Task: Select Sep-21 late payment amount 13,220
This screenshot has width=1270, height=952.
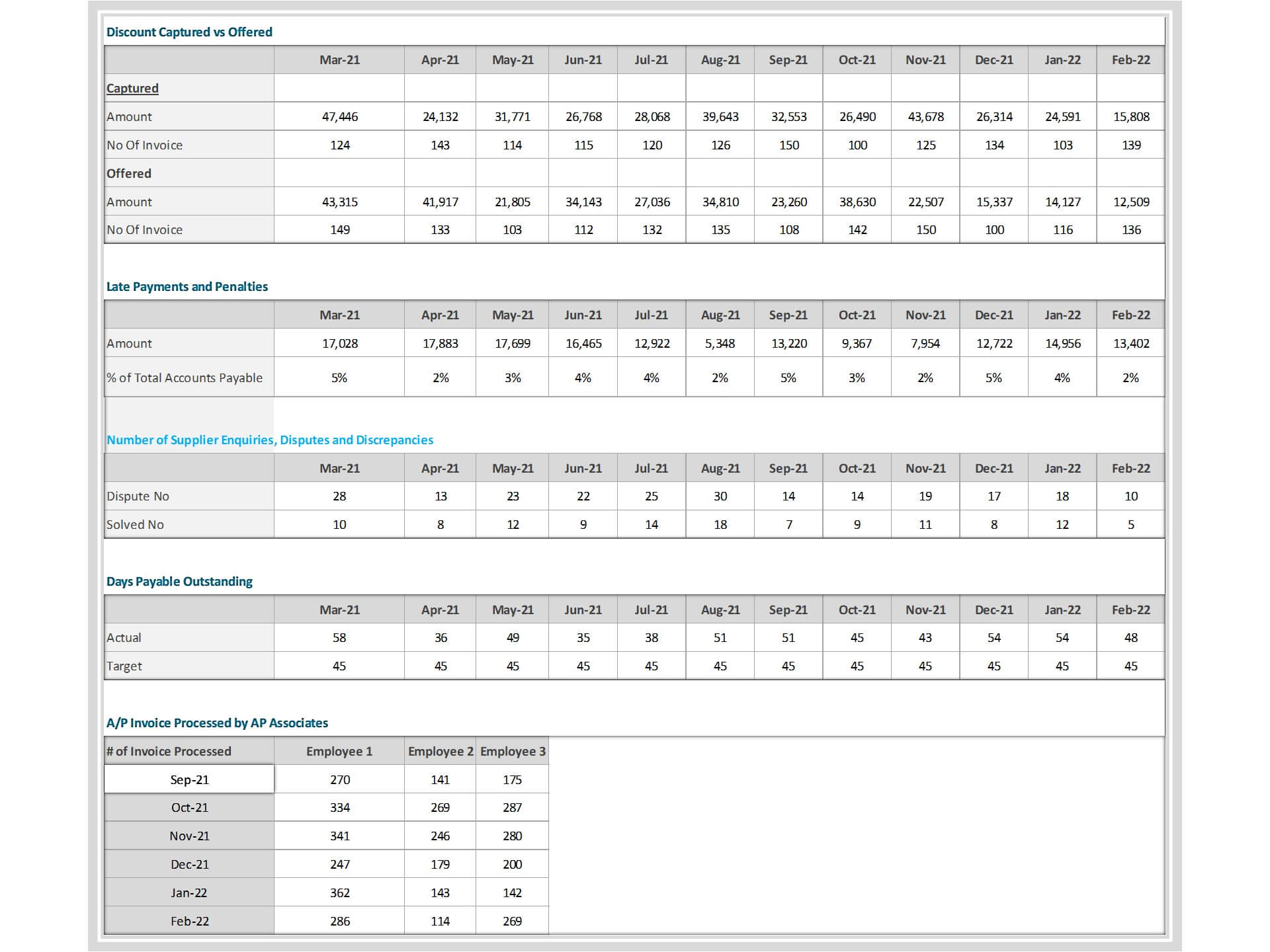Action: pos(788,343)
